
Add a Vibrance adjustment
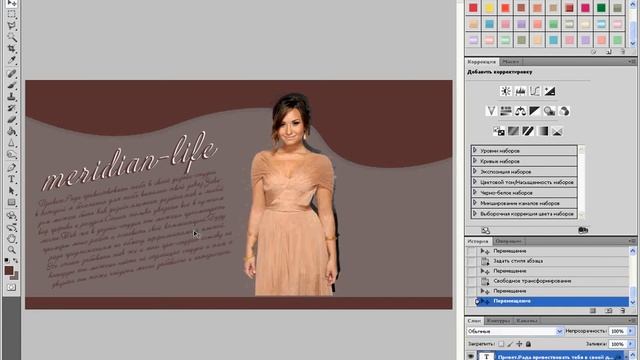[x=491, y=111]
